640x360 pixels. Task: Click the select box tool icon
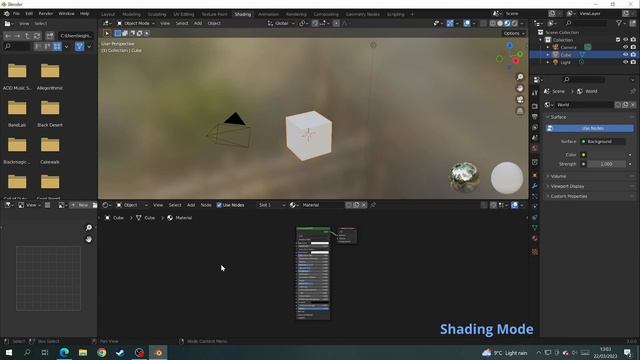[107, 33]
